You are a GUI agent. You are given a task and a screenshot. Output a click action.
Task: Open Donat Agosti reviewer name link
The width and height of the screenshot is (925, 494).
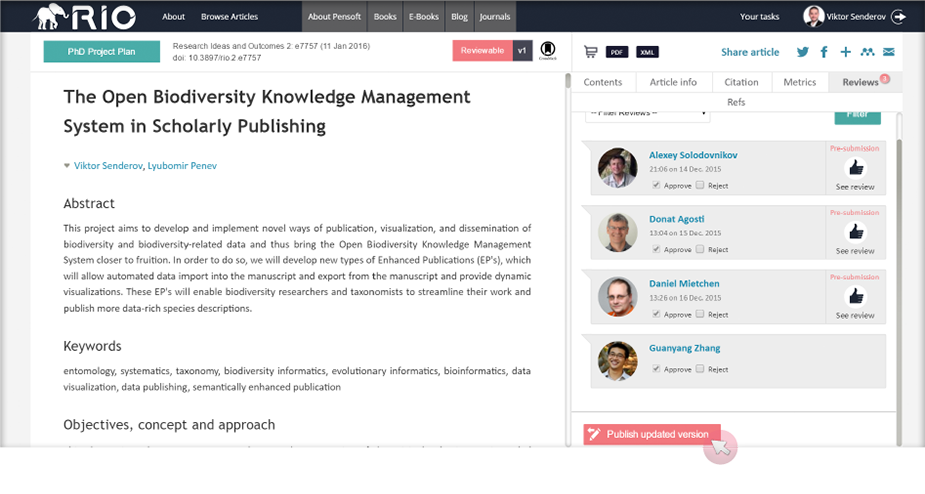677,219
